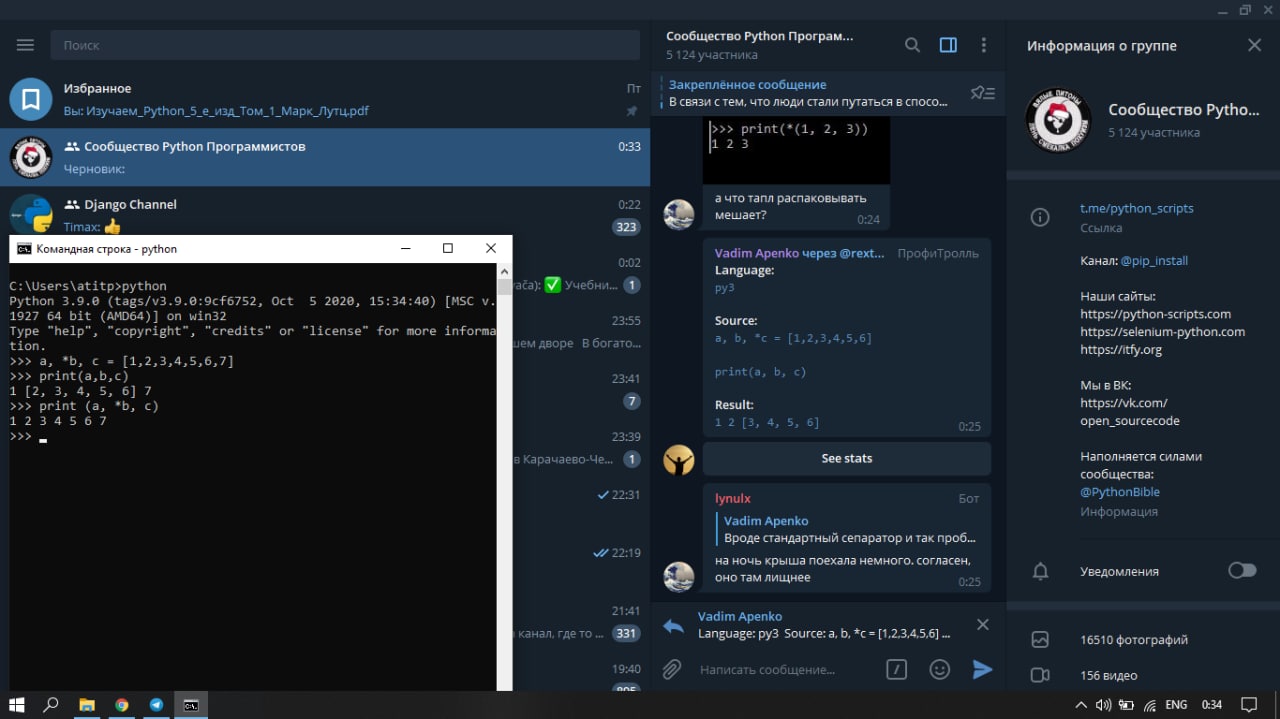Open the Избранное saved messages chat
The height and width of the screenshot is (719, 1280).
[325, 99]
